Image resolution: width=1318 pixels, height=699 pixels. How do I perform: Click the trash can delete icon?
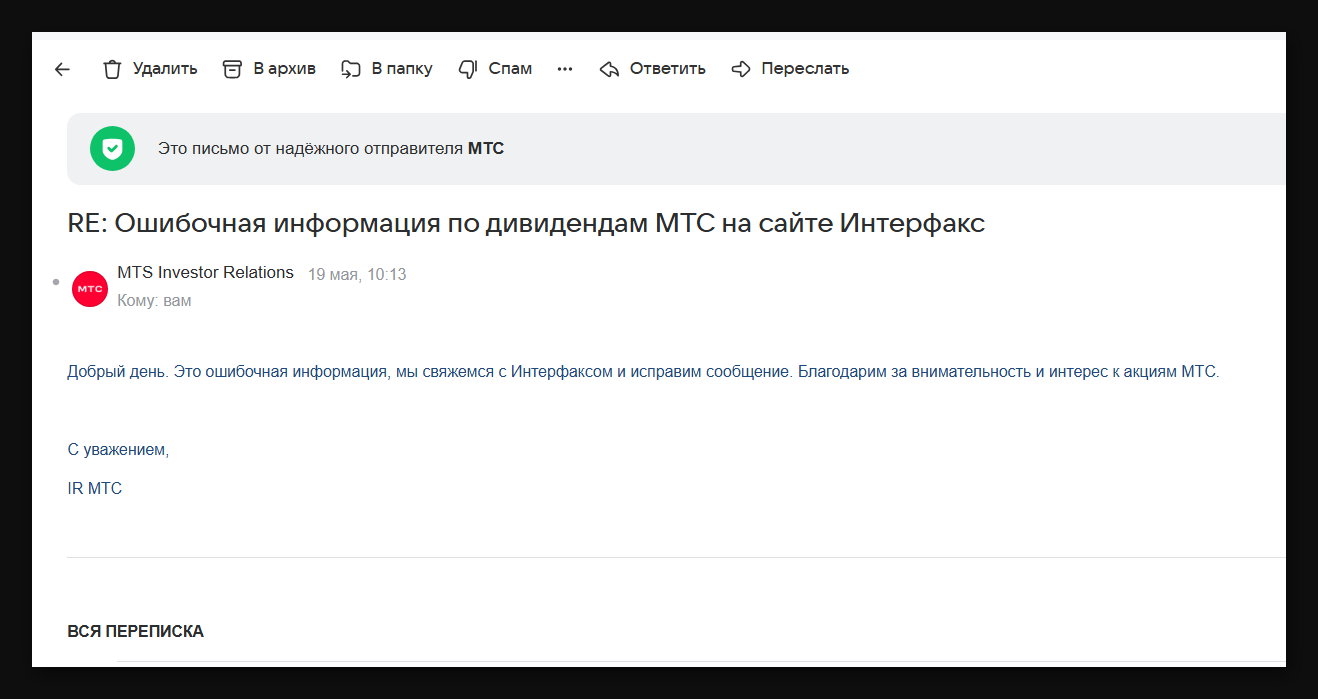click(x=112, y=69)
